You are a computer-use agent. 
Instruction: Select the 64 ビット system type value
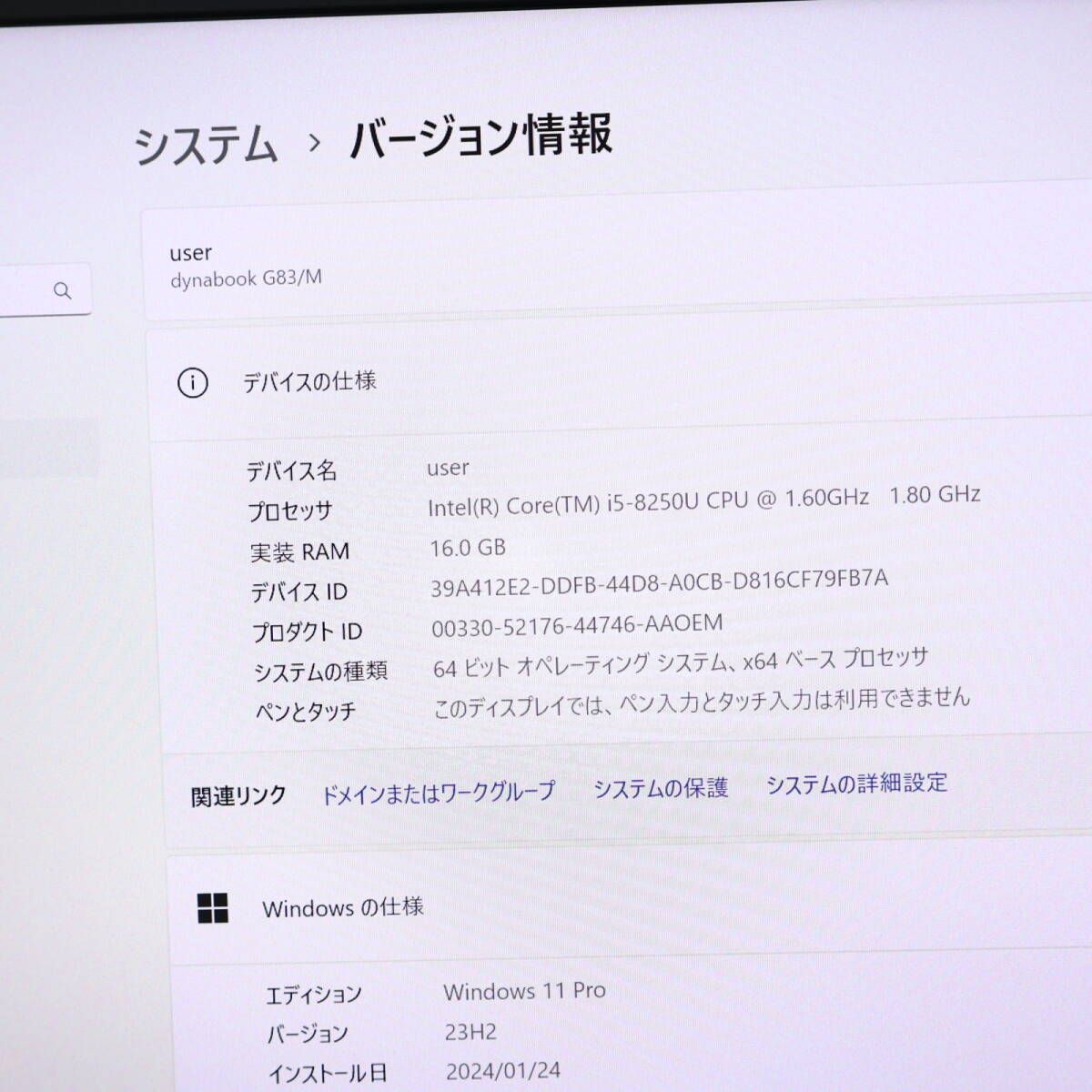[x=681, y=662]
